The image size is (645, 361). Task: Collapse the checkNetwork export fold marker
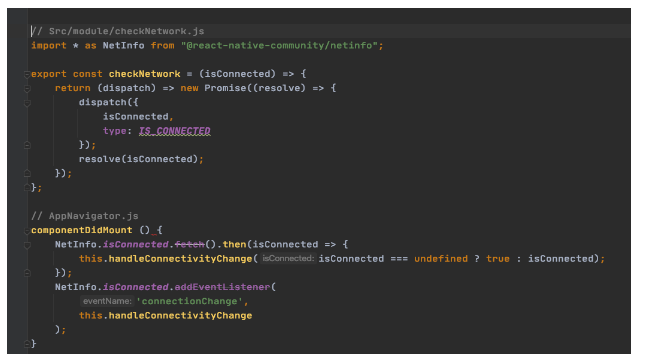(27, 74)
